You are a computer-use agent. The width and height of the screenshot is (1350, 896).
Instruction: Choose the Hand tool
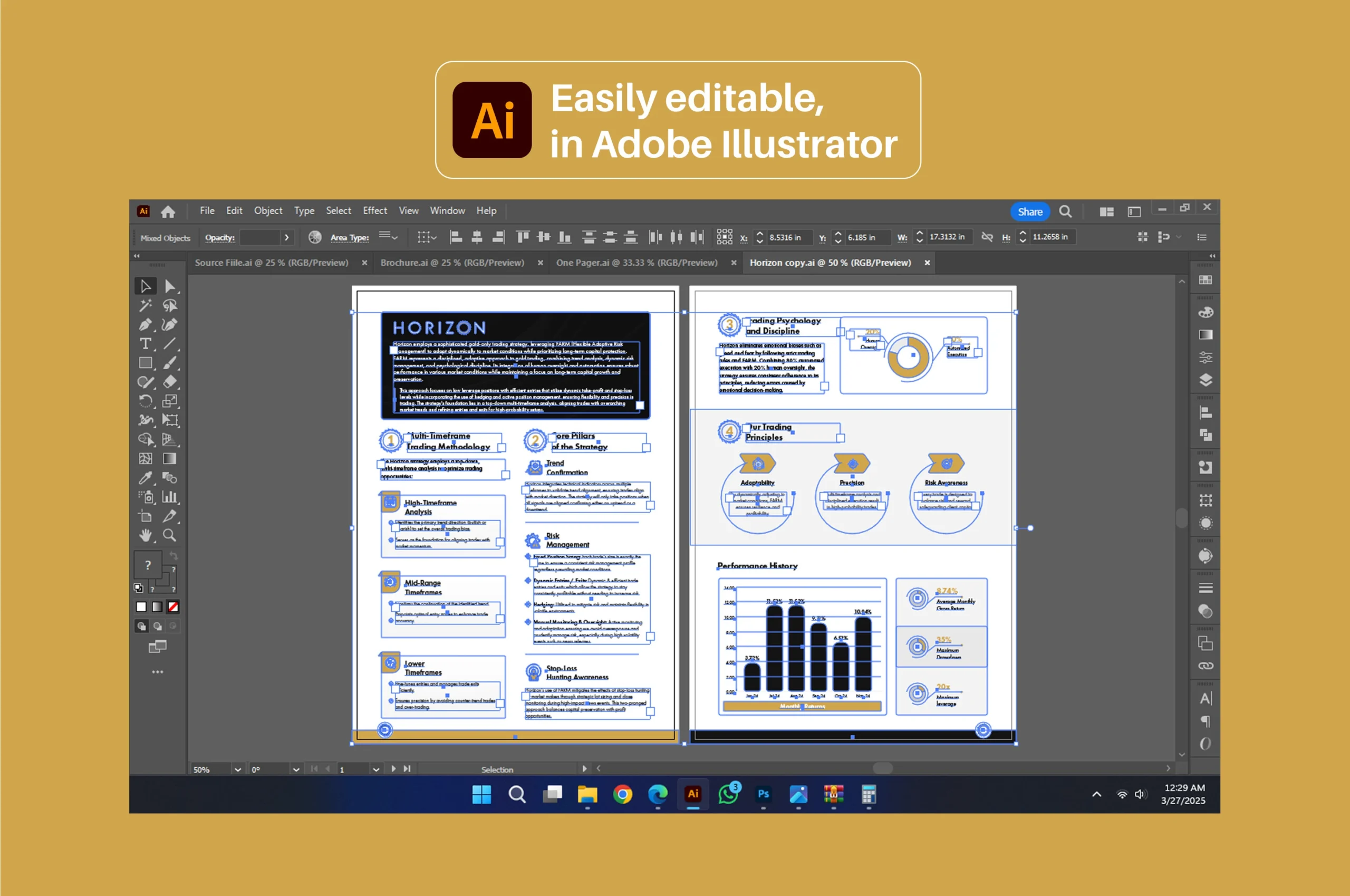(145, 535)
